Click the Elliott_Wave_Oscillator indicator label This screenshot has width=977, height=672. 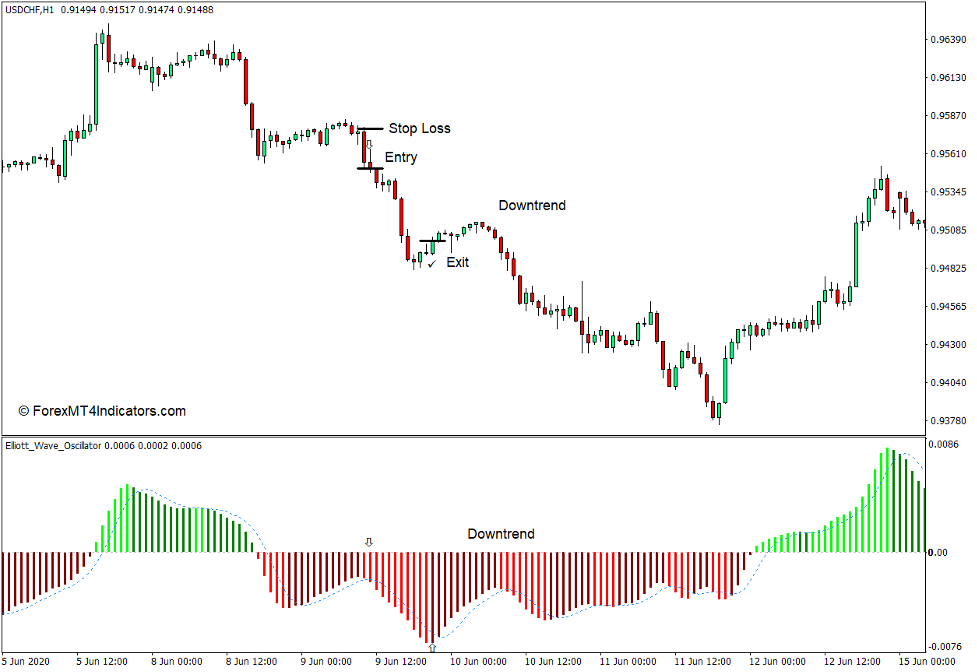pos(54,447)
